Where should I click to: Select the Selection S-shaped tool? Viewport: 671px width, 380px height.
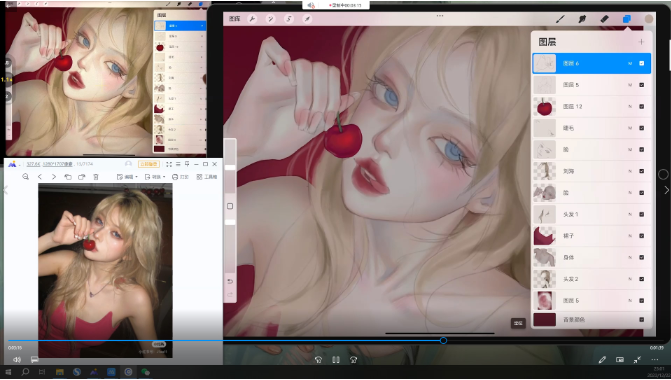click(289, 19)
